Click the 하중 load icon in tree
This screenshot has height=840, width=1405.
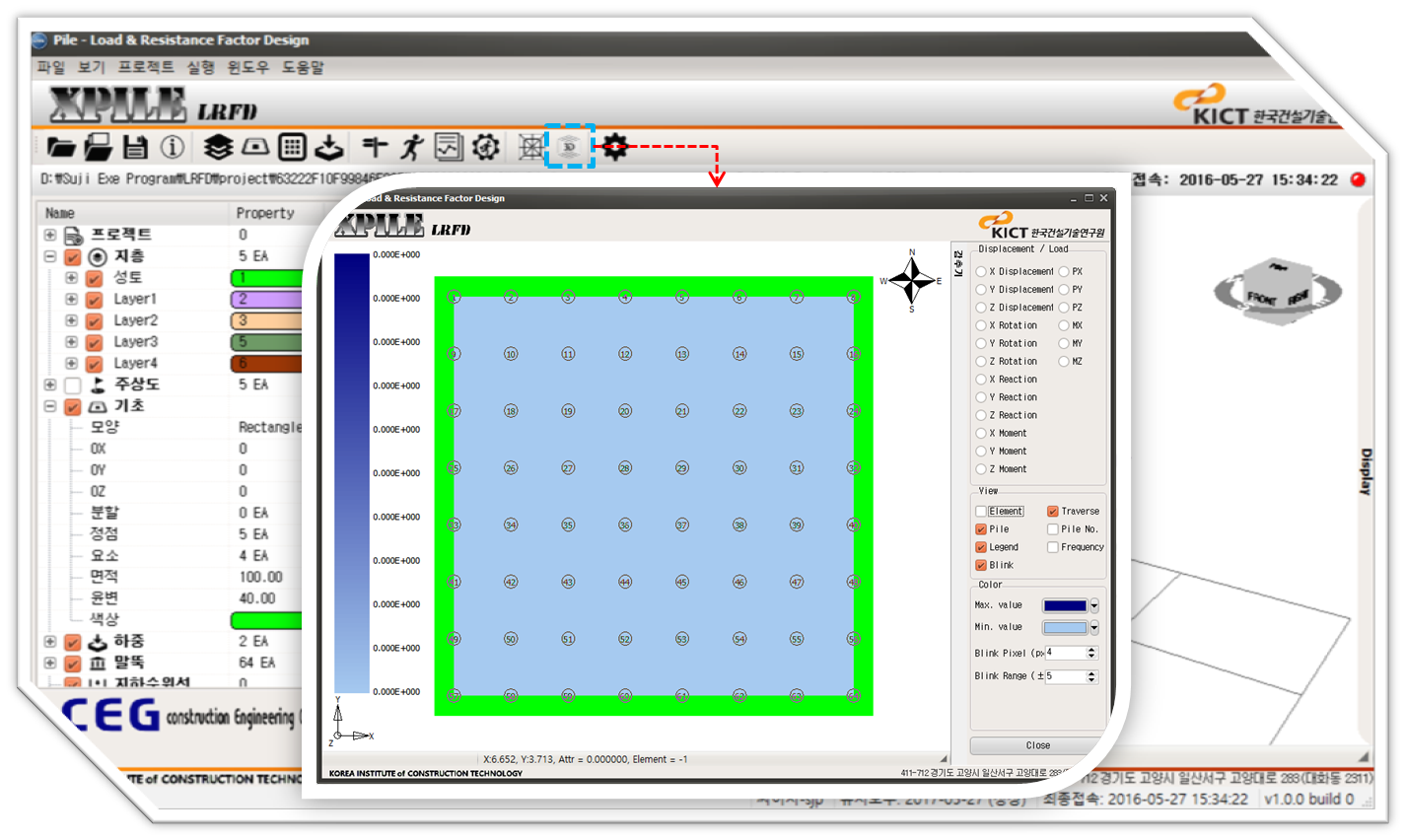97,642
